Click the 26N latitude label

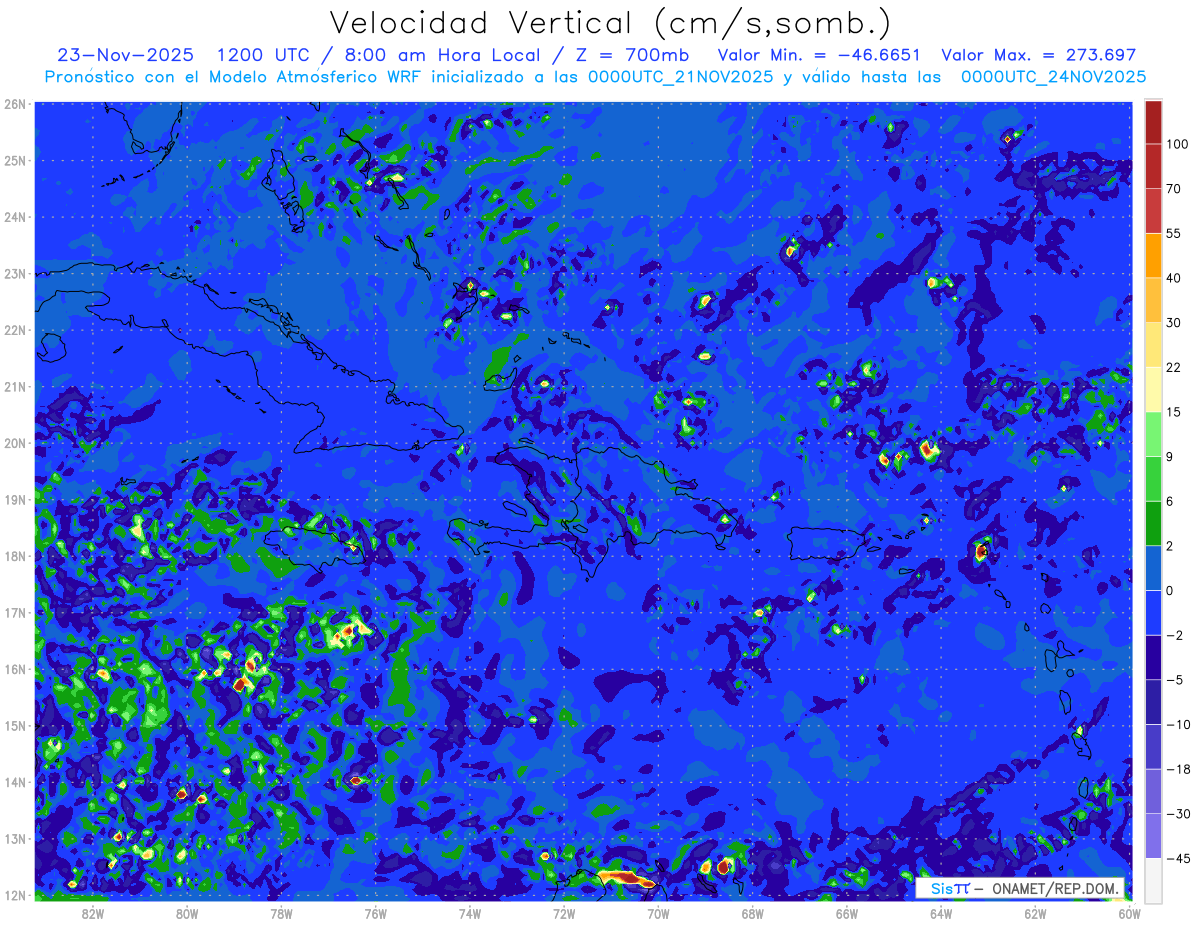pyautogui.click(x=14, y=104)
